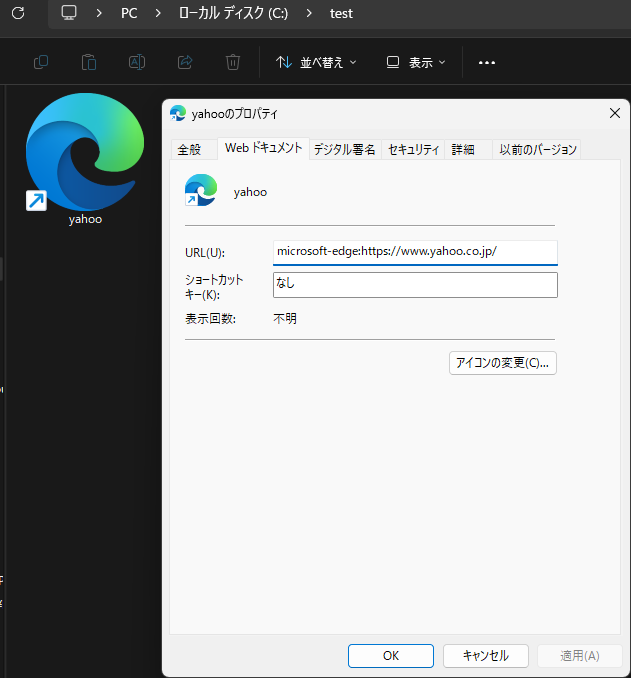The image size is (631, 678).
Task: Open the 並べ替え sort dropdown
Action: click(x=316, y=62)
